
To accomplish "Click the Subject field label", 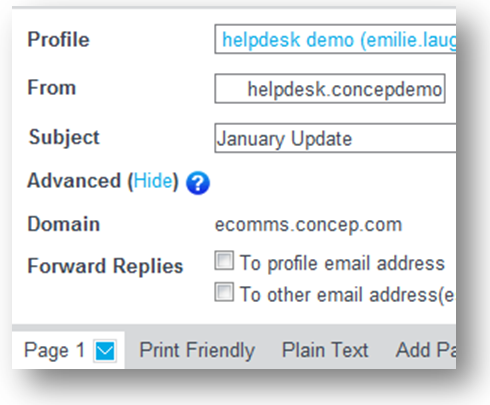I will 64,137.
